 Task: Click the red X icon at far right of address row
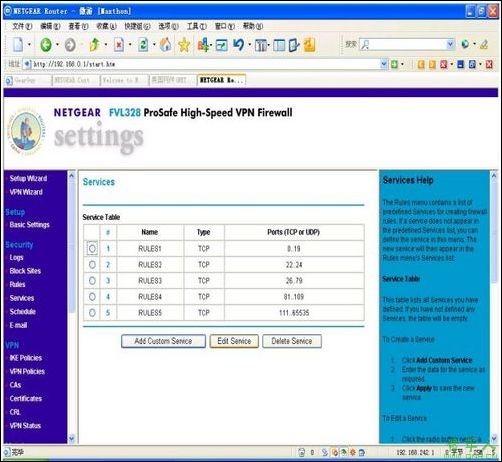489,64
